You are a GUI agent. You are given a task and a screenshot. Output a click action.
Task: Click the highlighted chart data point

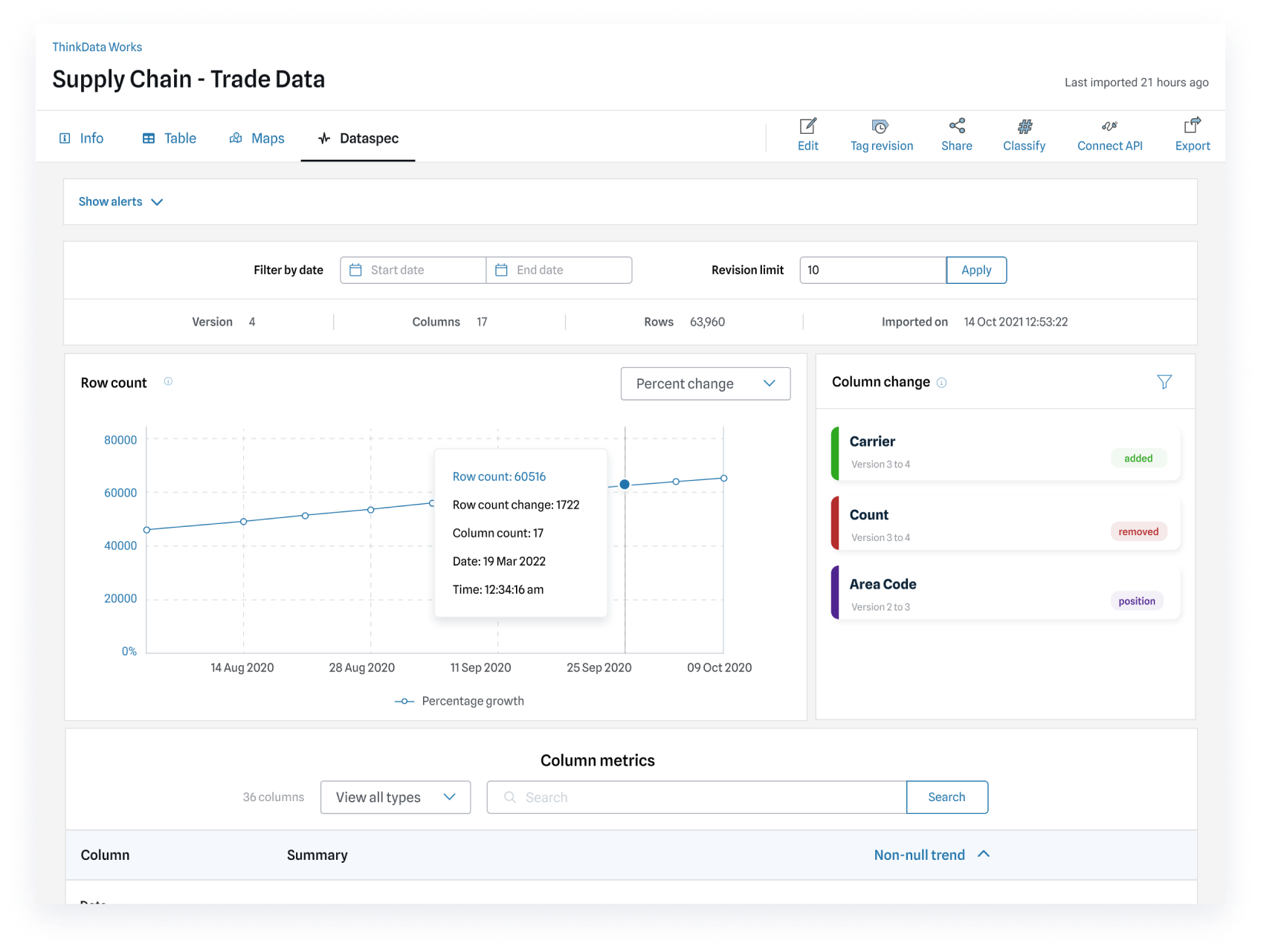[x=625, y=485]
